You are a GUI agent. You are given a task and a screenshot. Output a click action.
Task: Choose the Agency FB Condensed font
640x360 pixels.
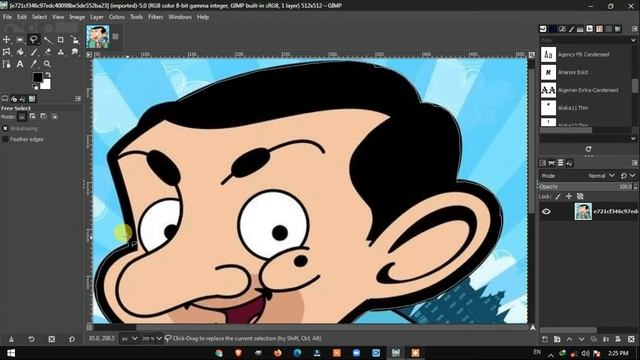click(x=585, y=54)
